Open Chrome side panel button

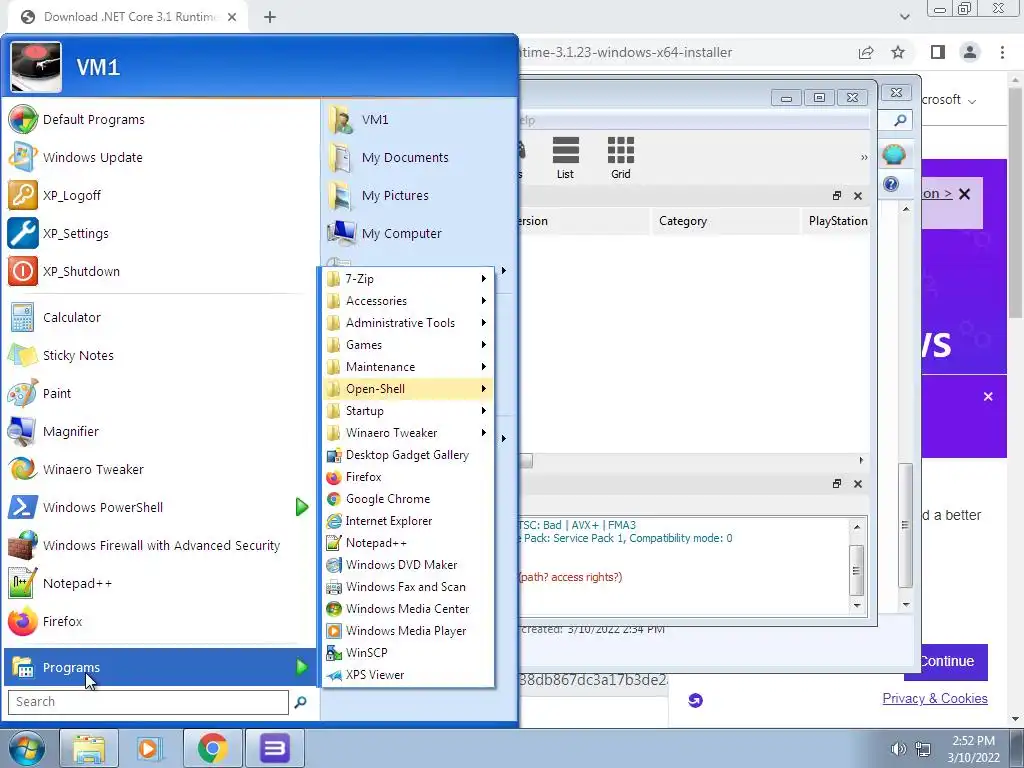pyautogui.click(x=938, y=52)
